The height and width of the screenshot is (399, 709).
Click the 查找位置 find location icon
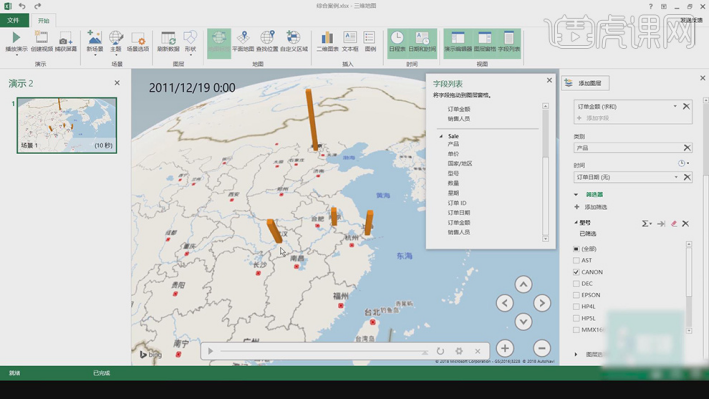point(267,38)
